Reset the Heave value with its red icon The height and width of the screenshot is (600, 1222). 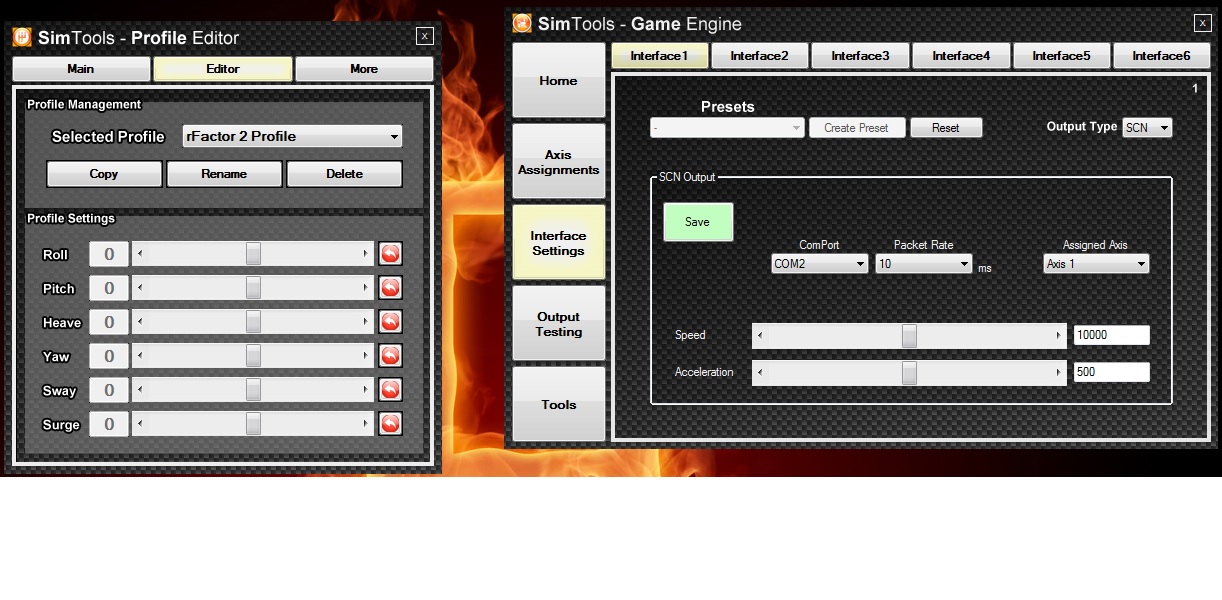click(x=390, y=322)
